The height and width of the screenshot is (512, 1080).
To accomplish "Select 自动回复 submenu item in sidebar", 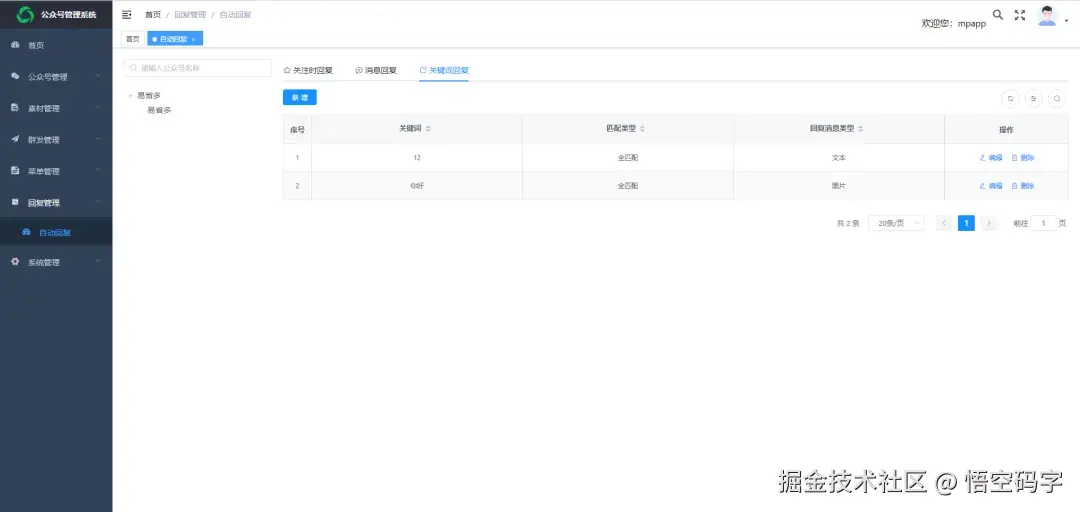I will 56,232.
